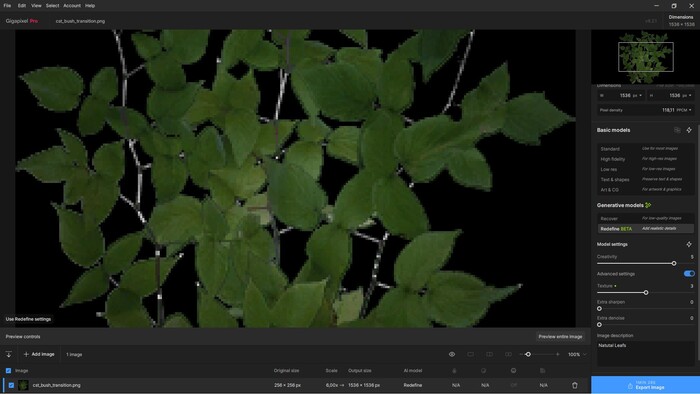Click the Redefine AI model cell
Screen dimensions: 700x394
pyautogui.click(x=412, y=385)
